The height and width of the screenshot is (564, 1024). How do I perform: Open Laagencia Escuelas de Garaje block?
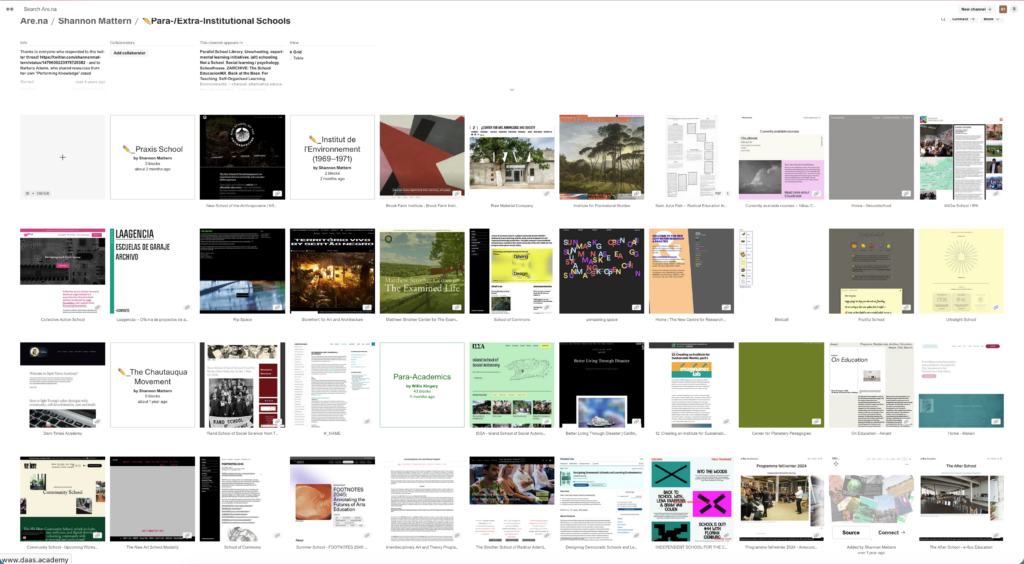(x=152, y=271)
